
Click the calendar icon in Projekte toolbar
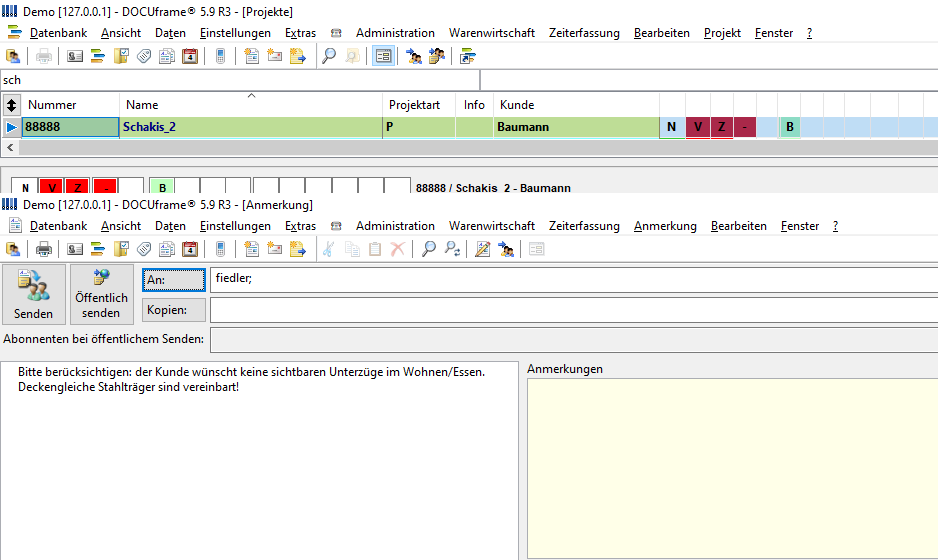coord(190,57)
